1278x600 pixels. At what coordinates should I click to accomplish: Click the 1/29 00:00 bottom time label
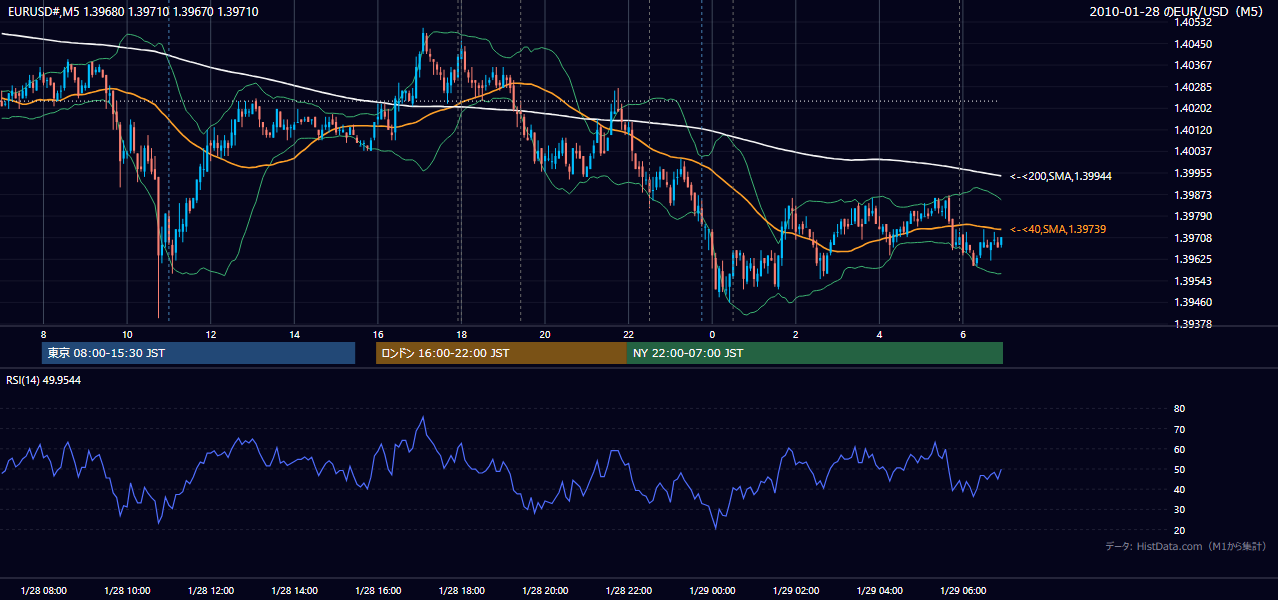[712, 591]
